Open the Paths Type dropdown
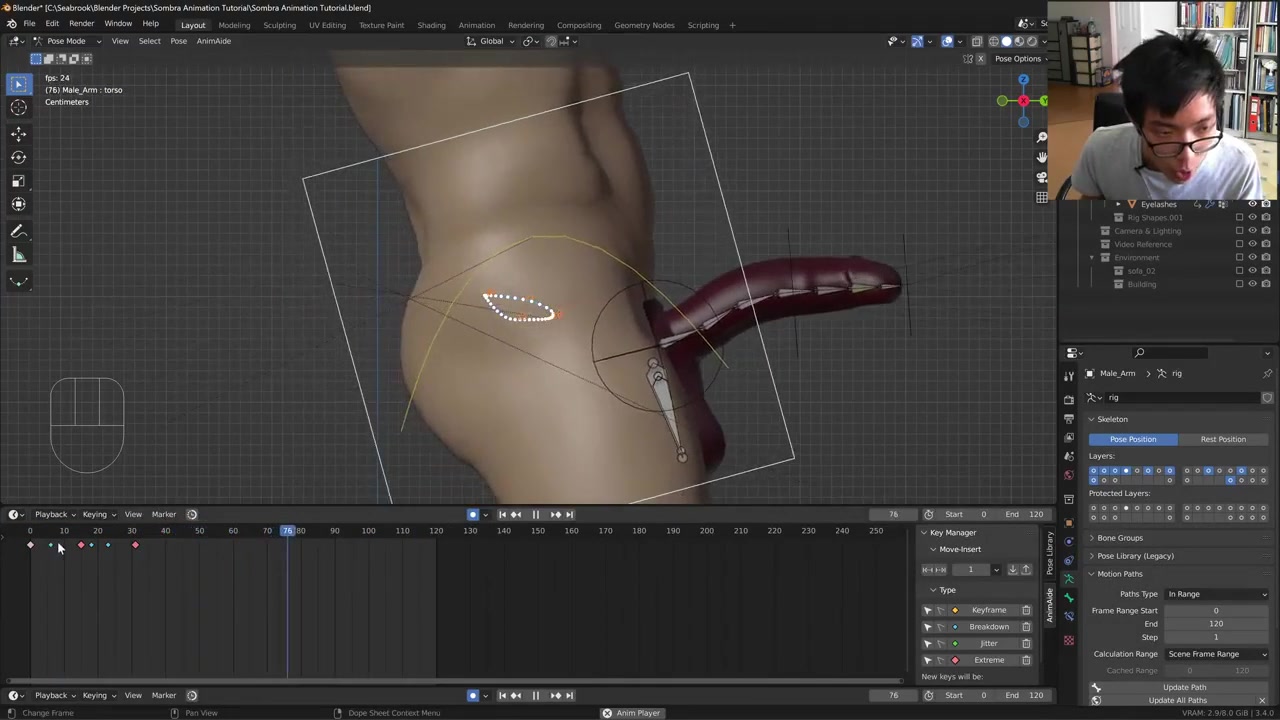The image size is (1280, 720). click(1216, 594)
